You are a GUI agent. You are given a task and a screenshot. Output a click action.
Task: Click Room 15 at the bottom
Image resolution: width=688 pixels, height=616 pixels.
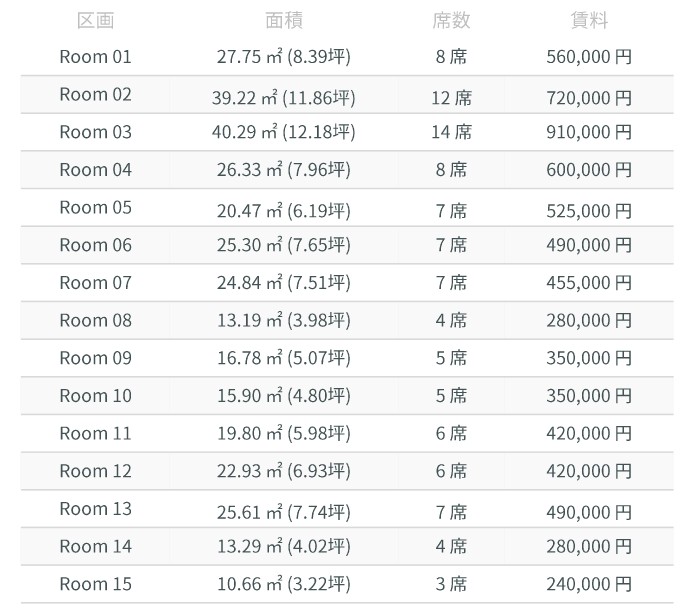[95, 584]
